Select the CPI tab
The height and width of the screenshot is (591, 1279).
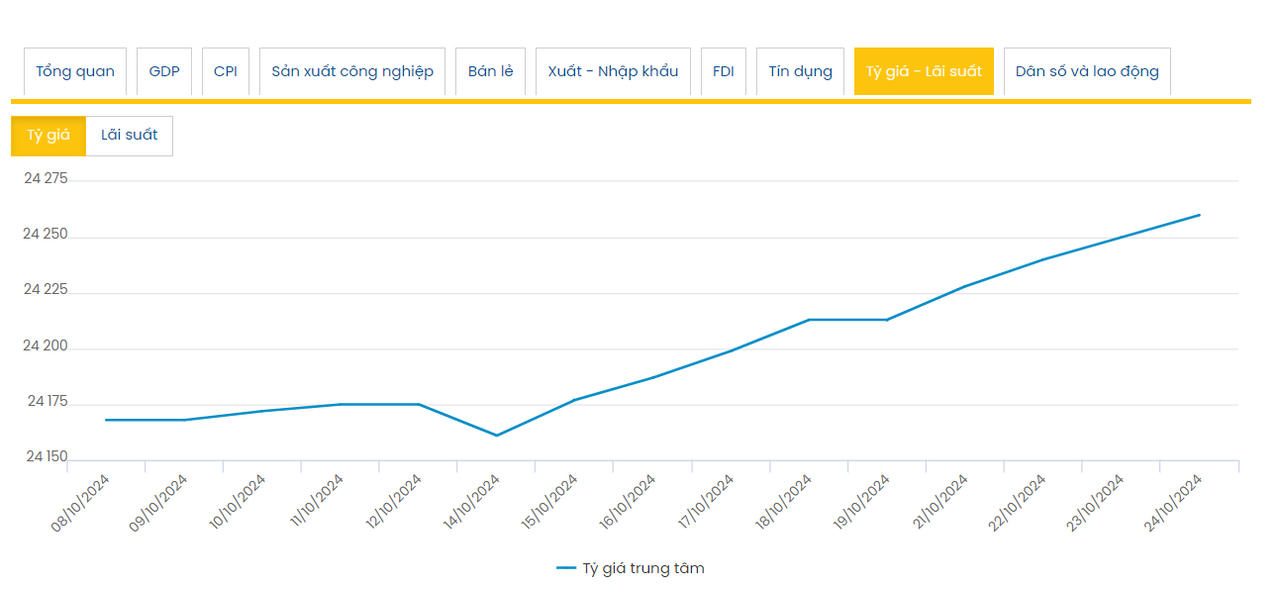[x=226, y=71]
